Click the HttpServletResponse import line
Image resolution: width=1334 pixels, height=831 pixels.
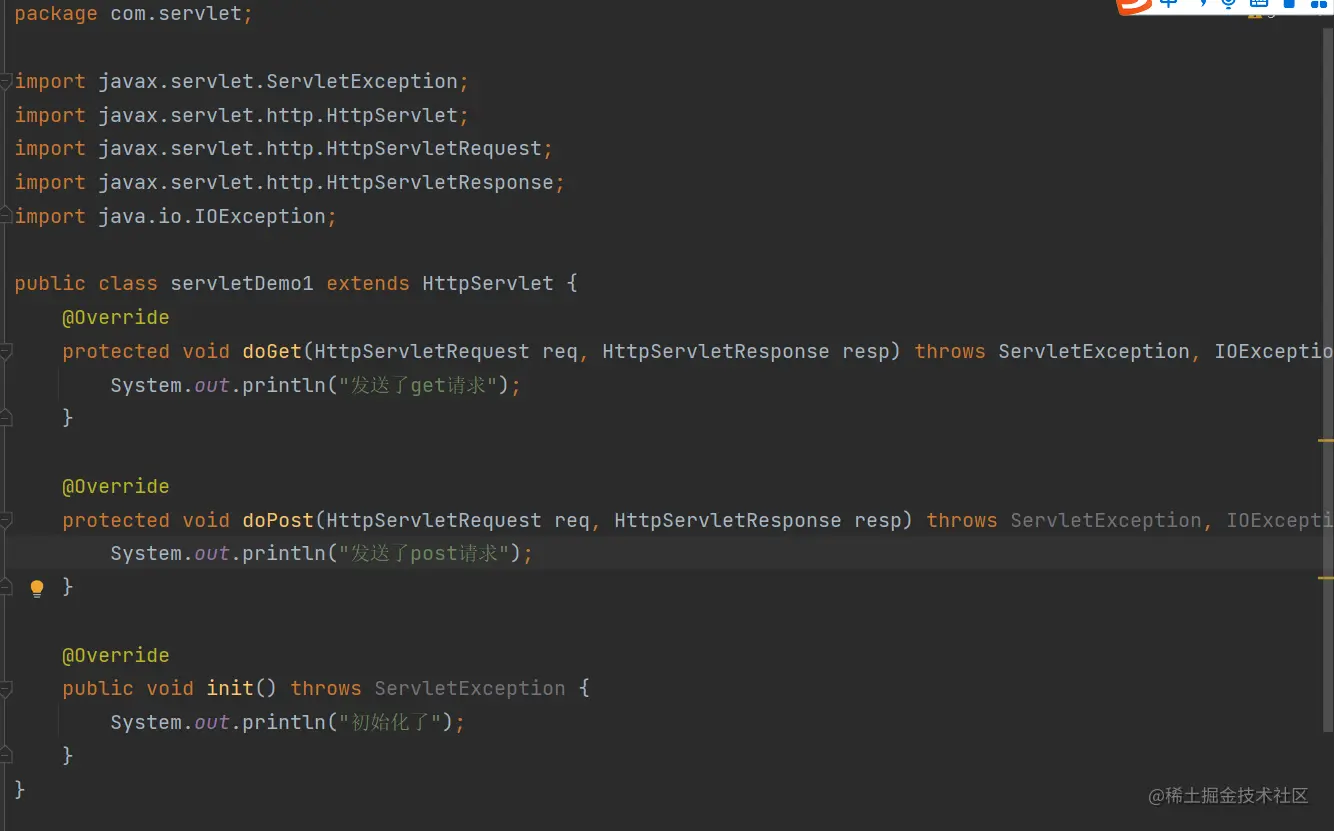pos(290,182)
